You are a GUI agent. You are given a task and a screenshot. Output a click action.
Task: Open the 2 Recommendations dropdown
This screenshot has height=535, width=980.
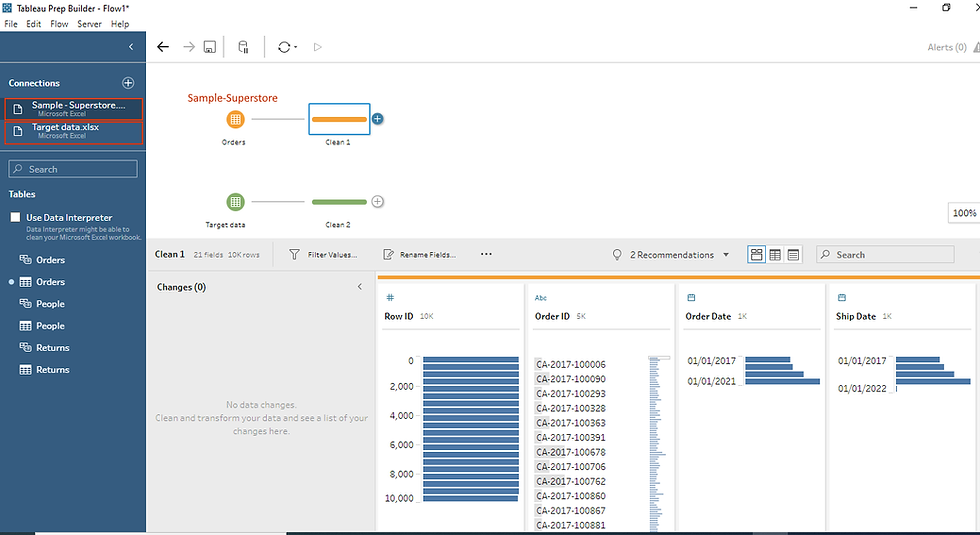[671, 254]
